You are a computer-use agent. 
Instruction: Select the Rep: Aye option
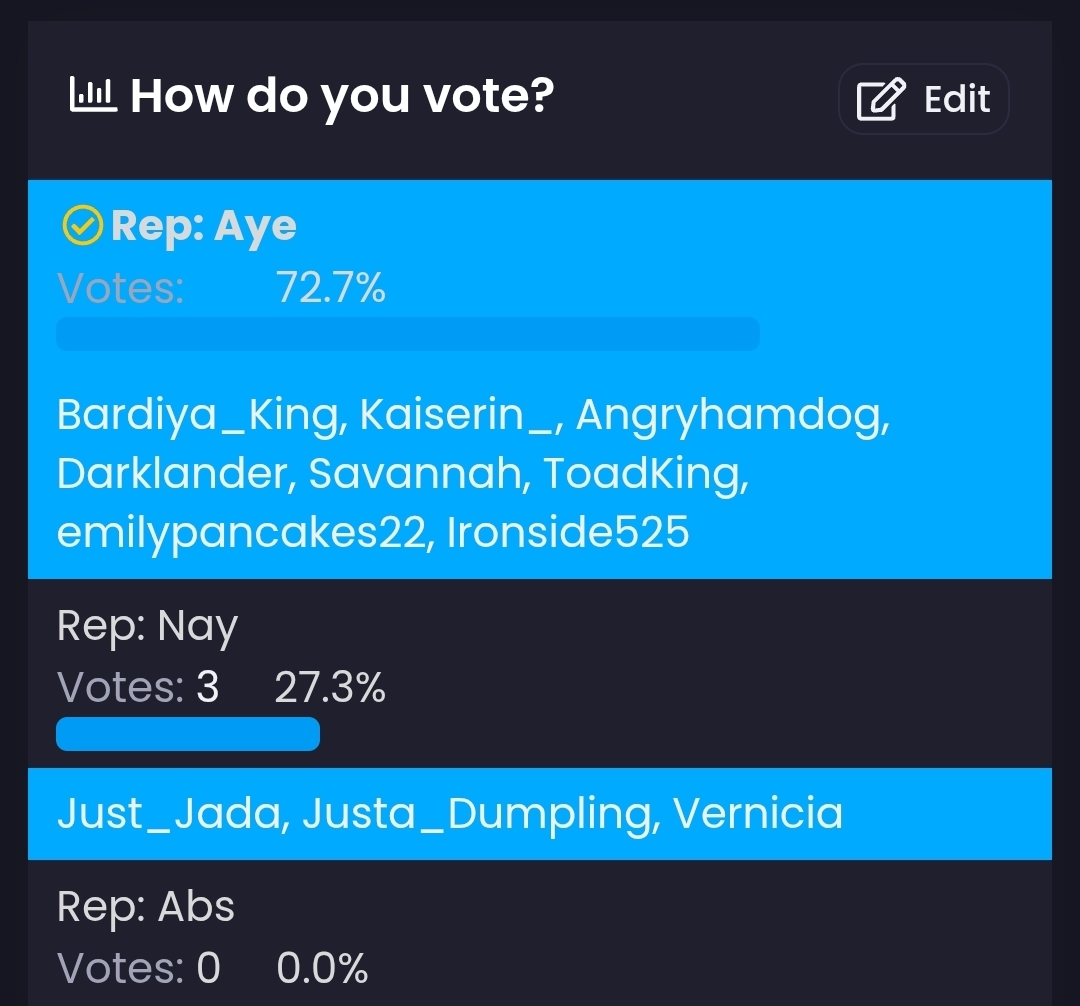204,227
